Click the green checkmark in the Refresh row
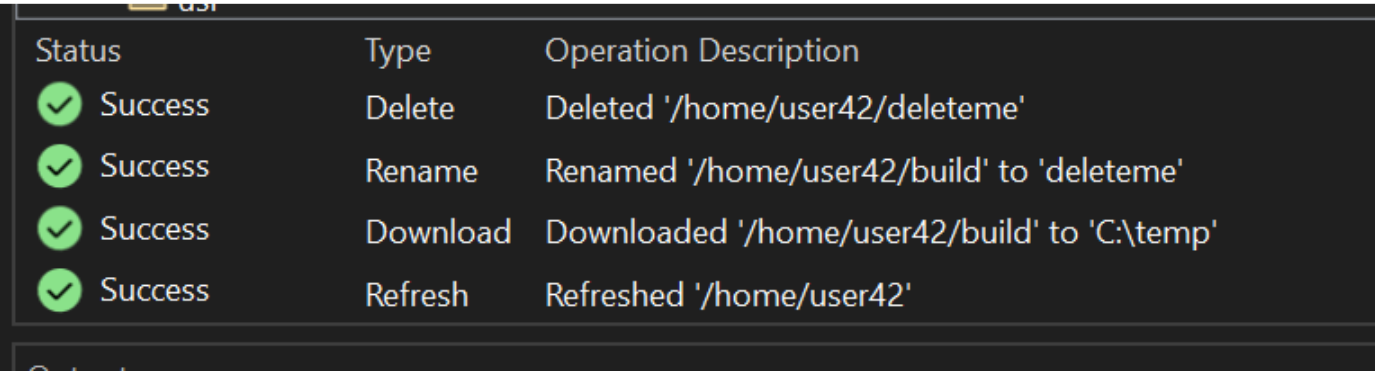Viewport: 1375px width, 376px height. coord(60,291)
